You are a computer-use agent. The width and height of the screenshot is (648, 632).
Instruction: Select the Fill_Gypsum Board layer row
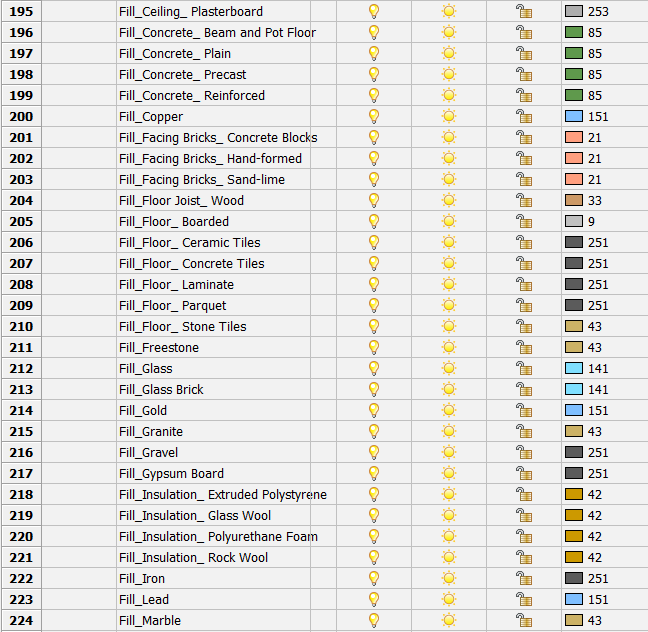pos(170,474)
